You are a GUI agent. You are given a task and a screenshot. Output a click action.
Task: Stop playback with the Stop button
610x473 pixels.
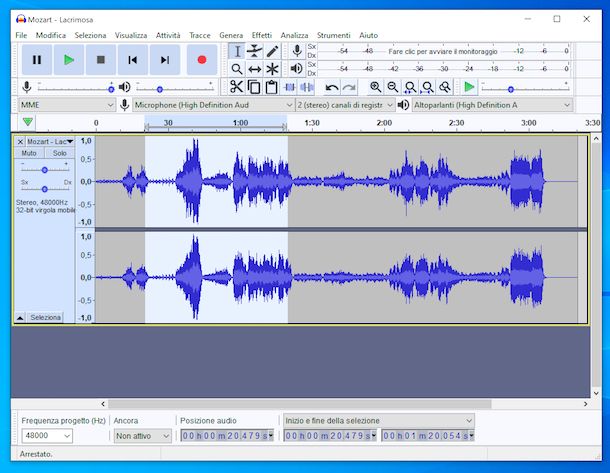point(101,60)
